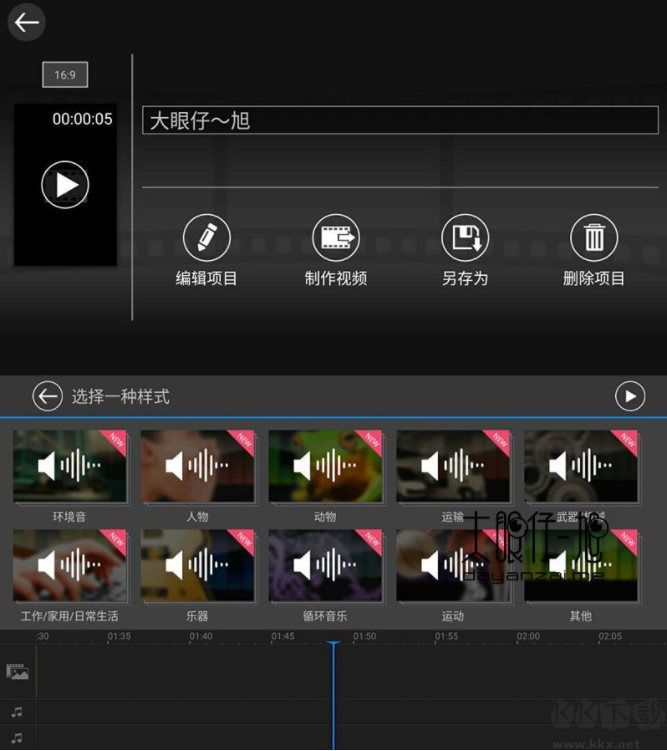
Task: Click the blue timeline playhead handle
Action: pos(334,644)
